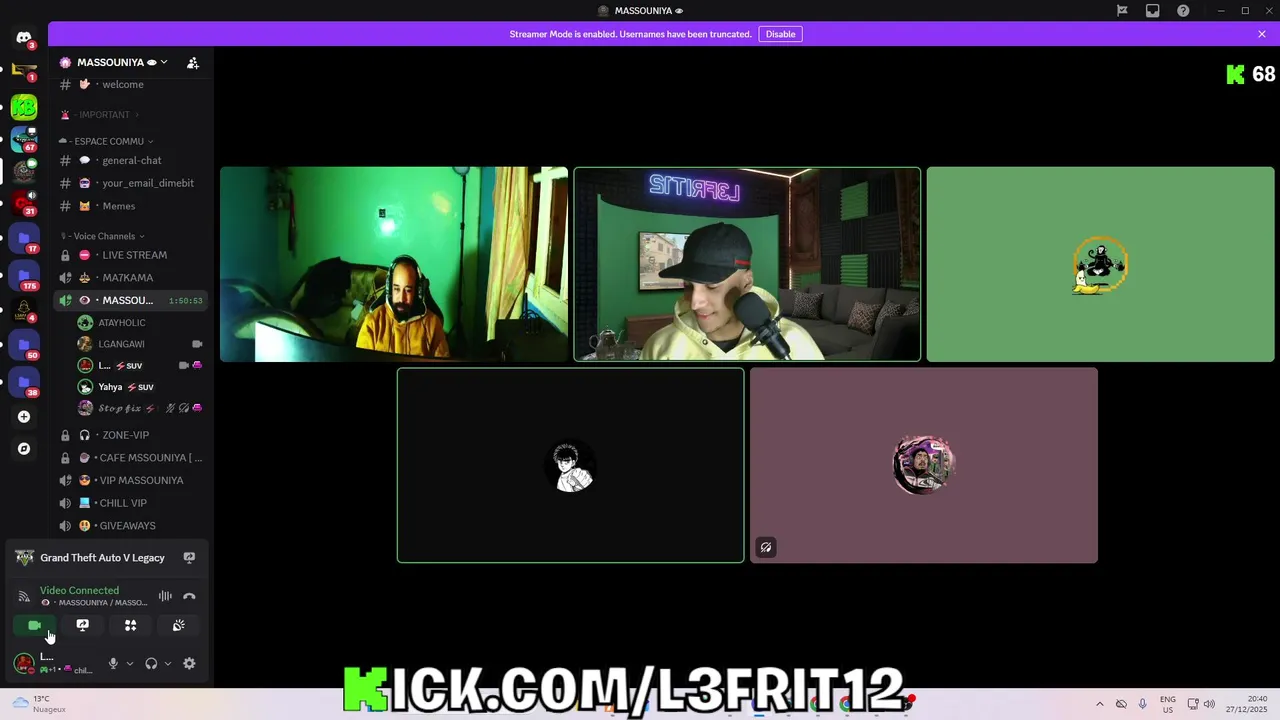Open the server with 67 badge
Image resolution: width=1280 pixels, height=720 pixels.
pyautogui.click(x=24, y=140)
